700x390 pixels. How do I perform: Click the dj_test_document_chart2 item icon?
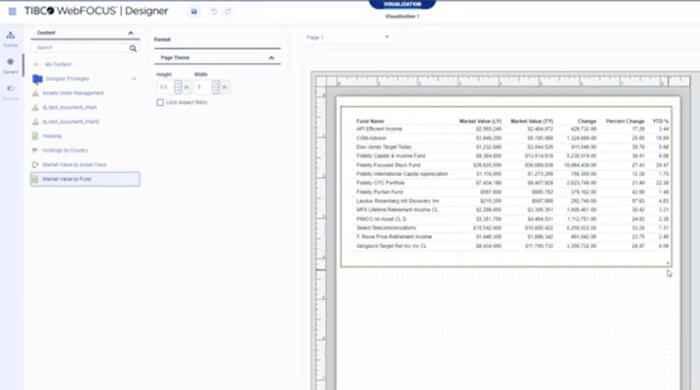(36, 121)
